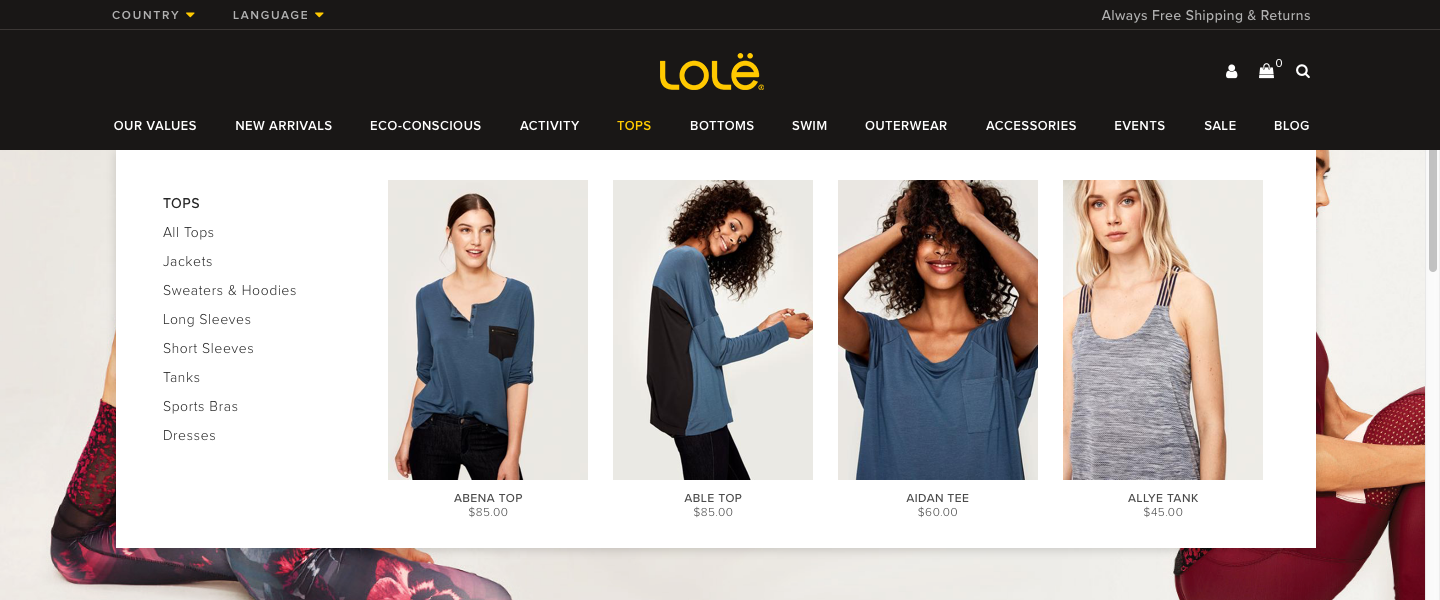This screenshot has height=600, width=1440.
Task: Open the user account icon
Action: click(x=1231, y=72)
